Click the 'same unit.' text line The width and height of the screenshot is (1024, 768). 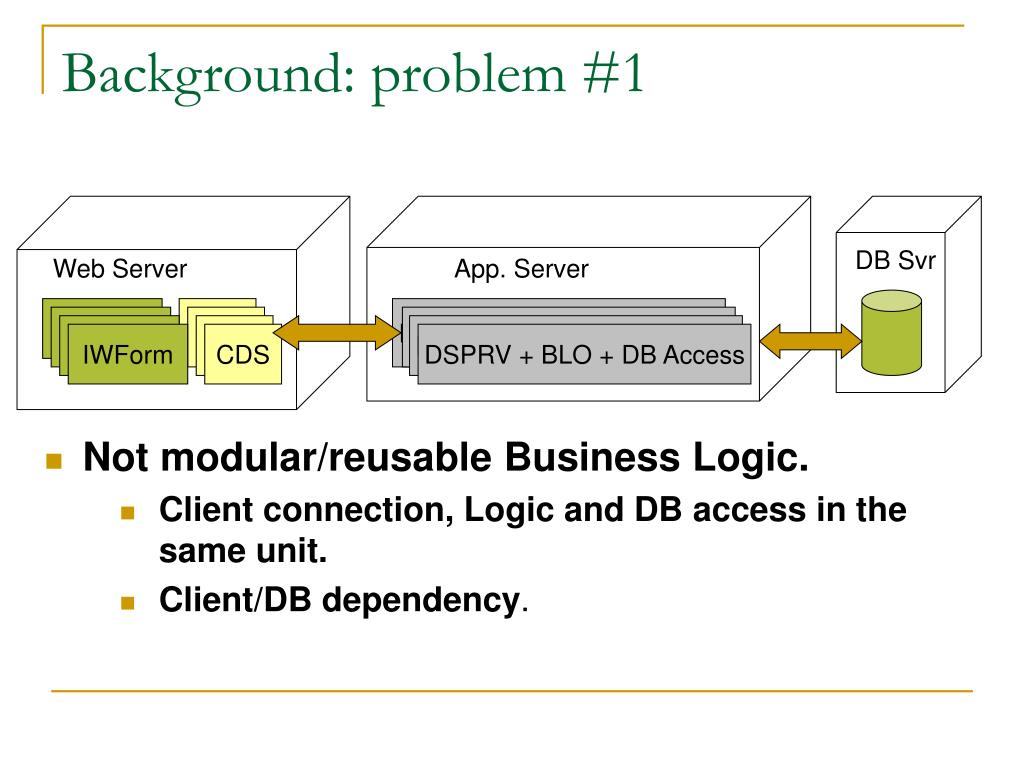click(x=243, y=551)
